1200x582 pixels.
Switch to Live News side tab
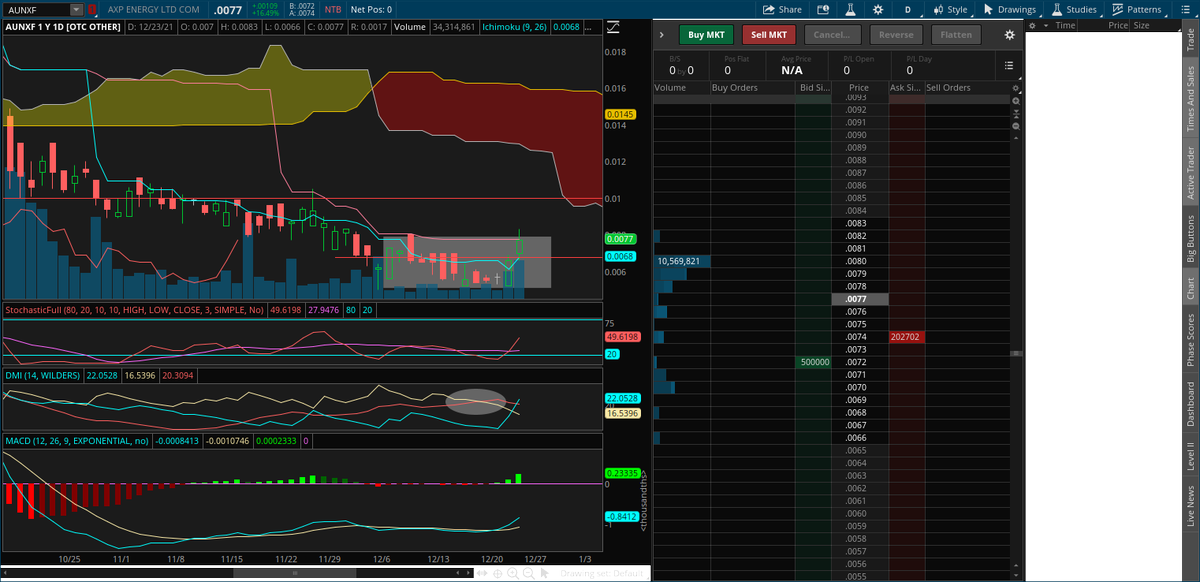1190,506
